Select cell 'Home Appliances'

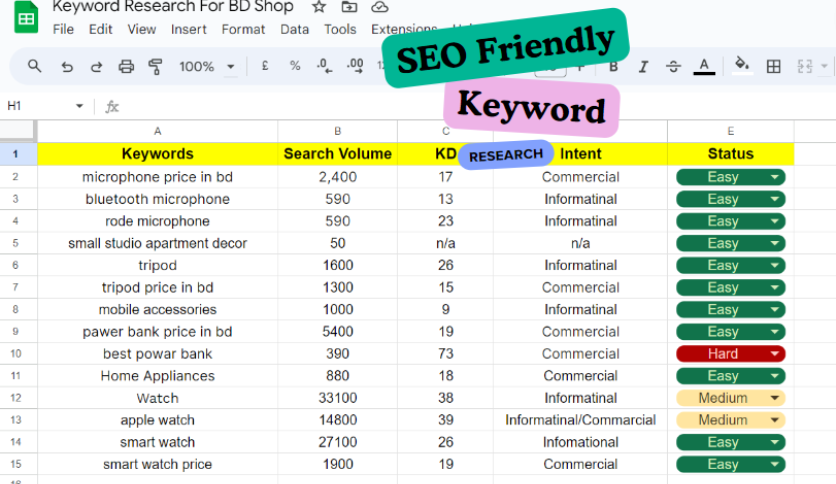(157, 376)
